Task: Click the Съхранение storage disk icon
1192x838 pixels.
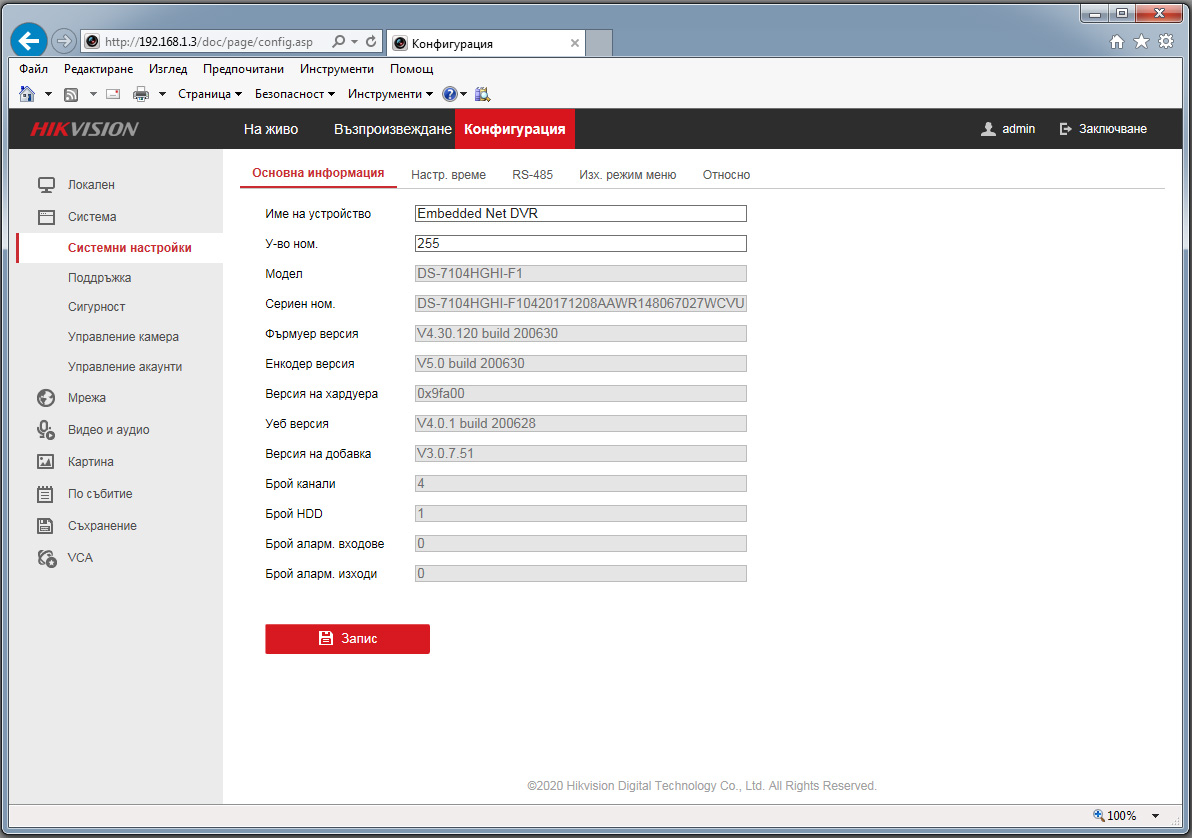Action: pos(45,526)
